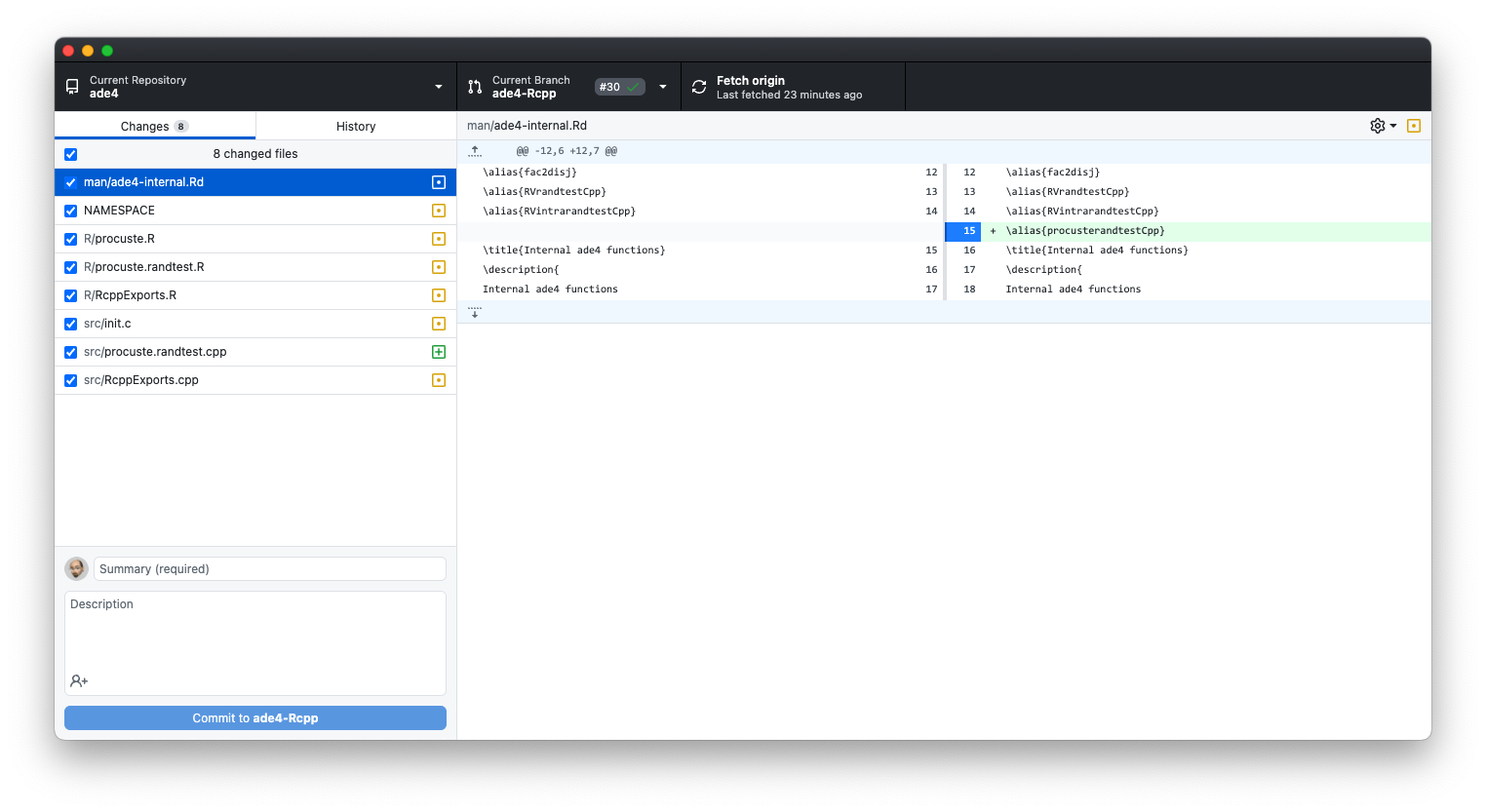Switch to the History tab
This screenshot has height=812, width=1486.
point(356,126)
